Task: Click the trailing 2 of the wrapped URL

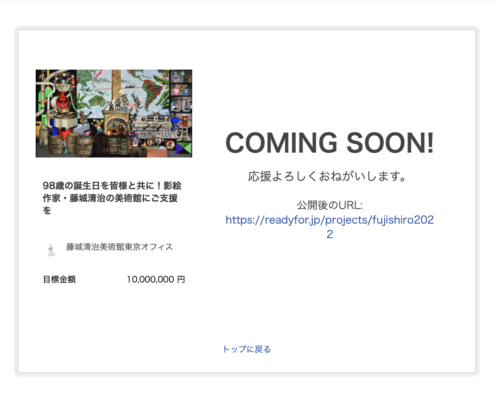Action: point(330,234)
